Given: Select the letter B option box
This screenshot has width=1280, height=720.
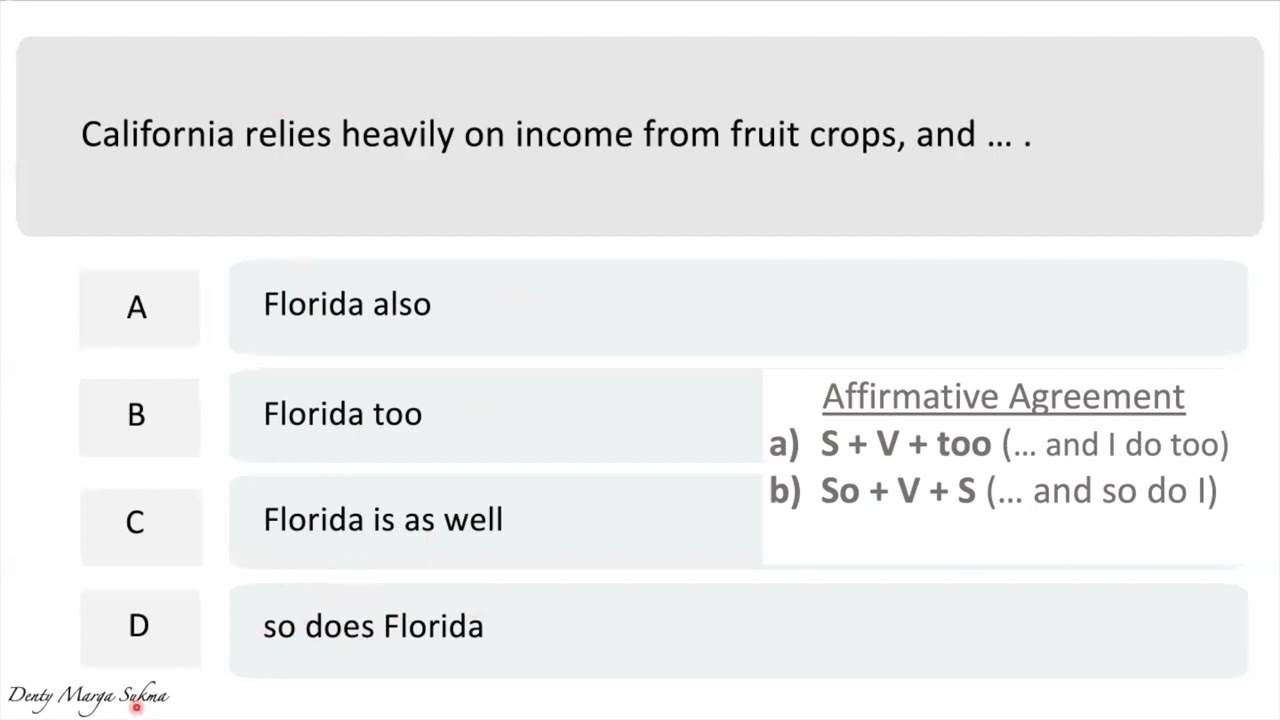Looking at the screenshot, I should (x=138, y=415).
